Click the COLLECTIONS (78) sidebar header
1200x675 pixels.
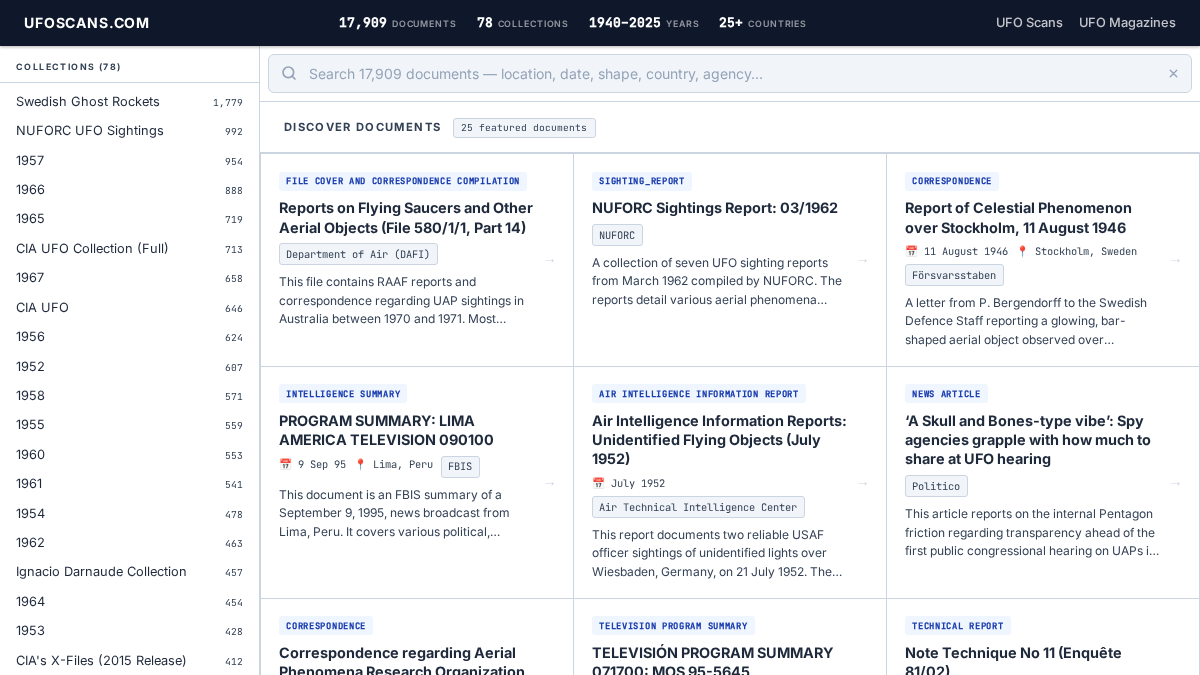coord(69,67)
